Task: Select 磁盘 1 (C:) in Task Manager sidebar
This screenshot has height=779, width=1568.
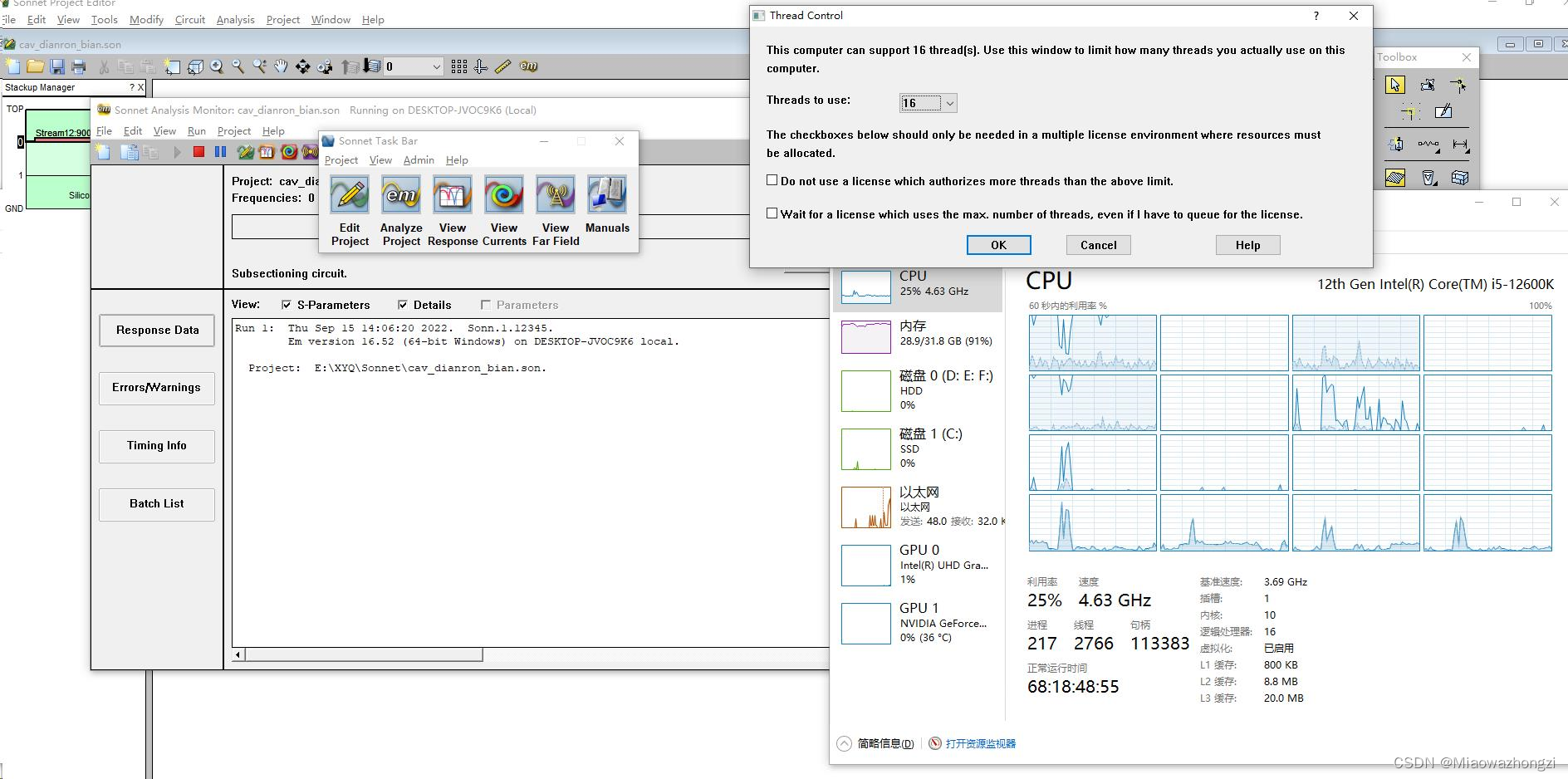Action: [x=918, y=448]
